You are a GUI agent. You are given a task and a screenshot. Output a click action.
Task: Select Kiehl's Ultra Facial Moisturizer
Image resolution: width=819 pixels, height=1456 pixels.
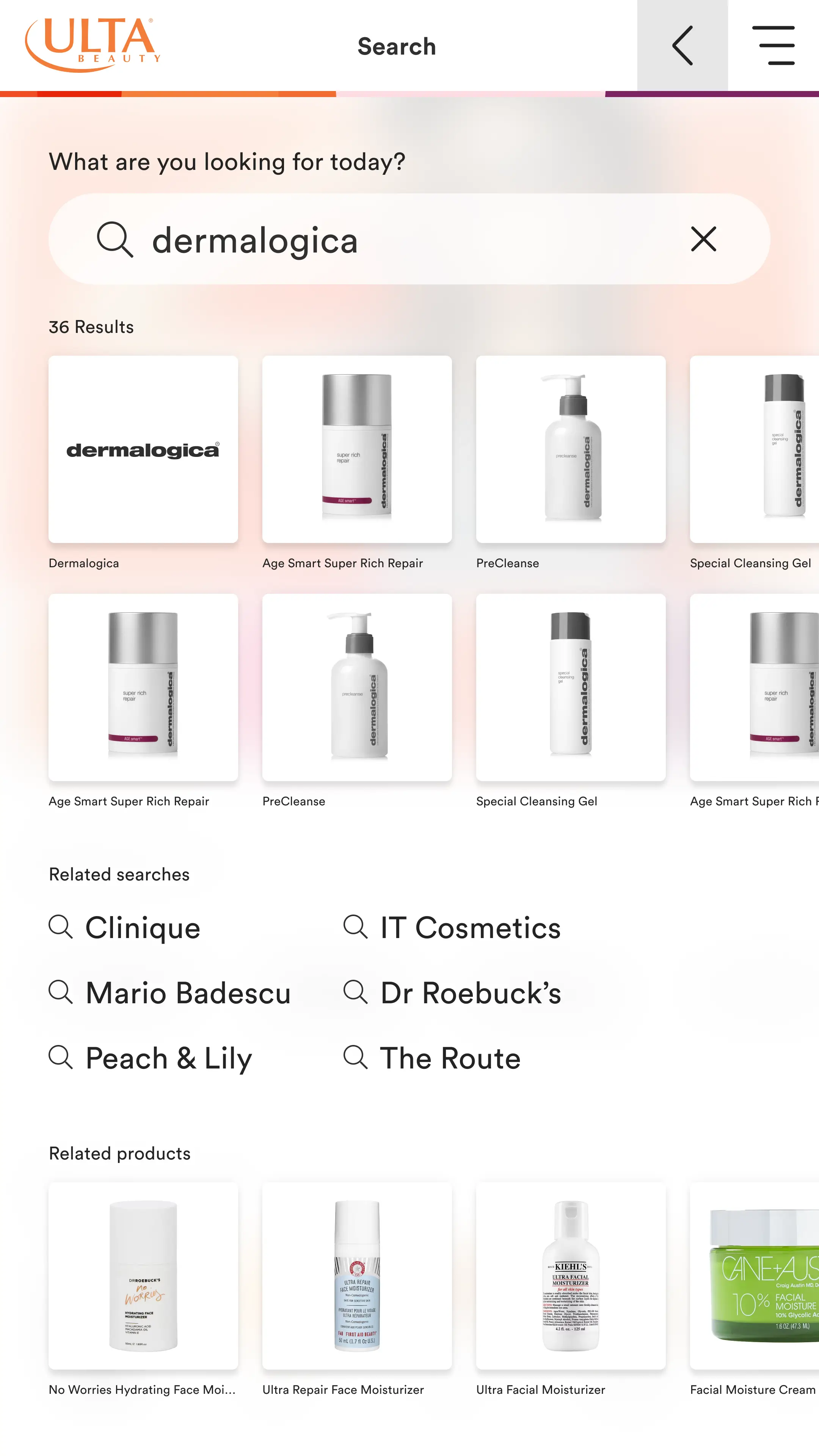[571, 1289]
